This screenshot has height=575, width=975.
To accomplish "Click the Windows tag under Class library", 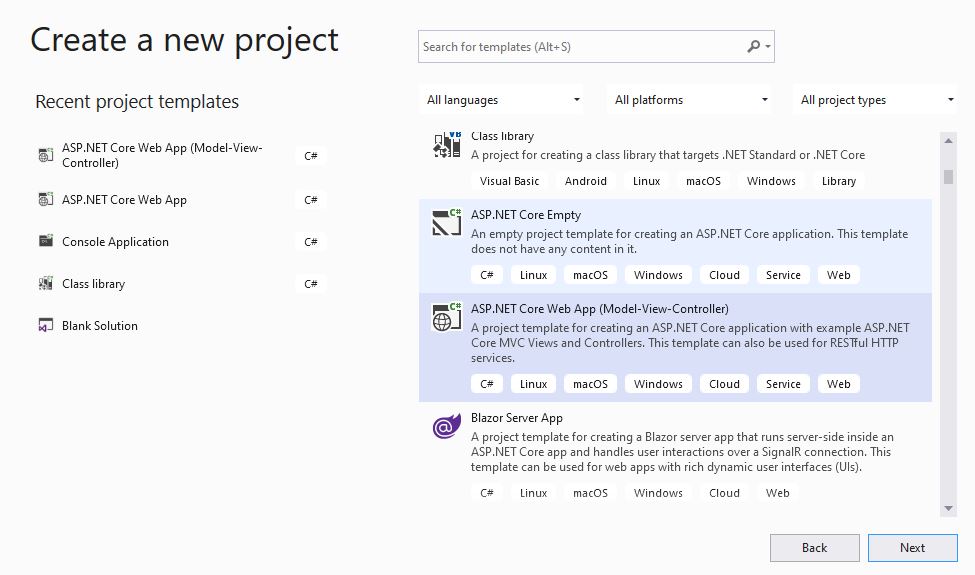I will coord(771,181).
